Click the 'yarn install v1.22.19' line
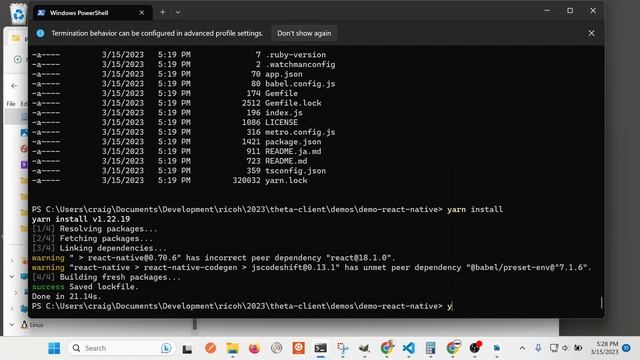640x360 pixels. (81, 219)
